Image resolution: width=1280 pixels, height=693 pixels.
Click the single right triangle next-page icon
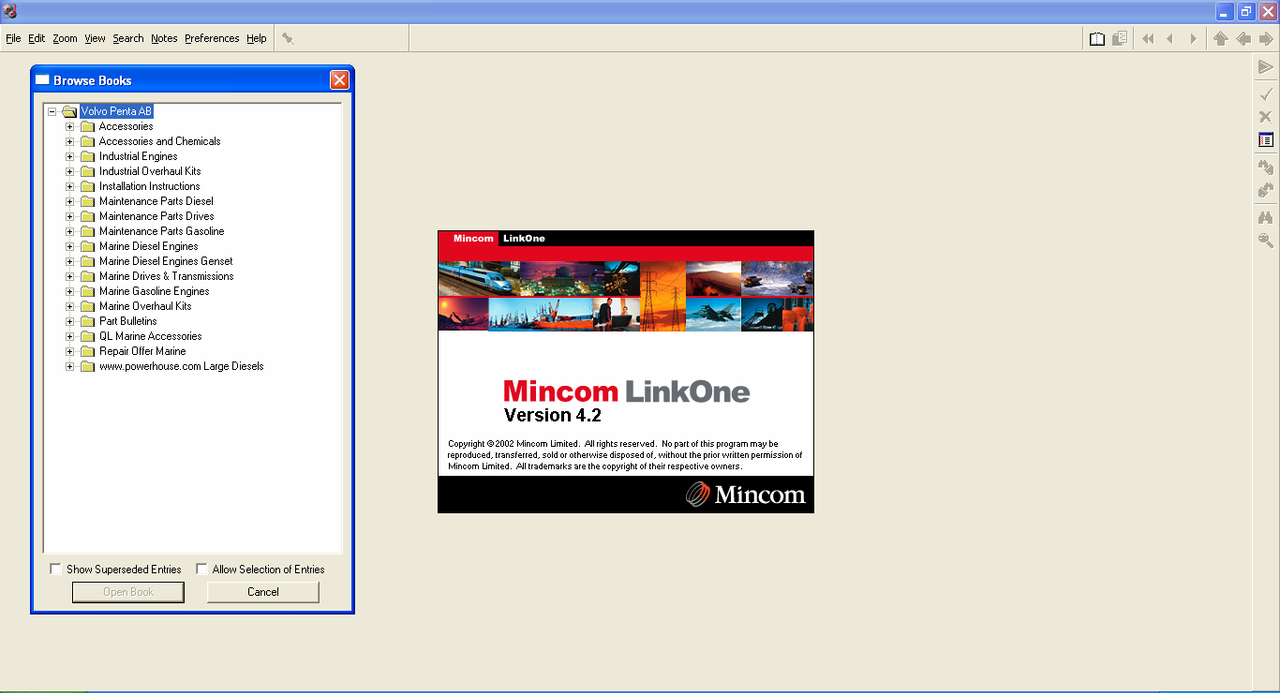pyautogui.click(x=1193, y=39)
